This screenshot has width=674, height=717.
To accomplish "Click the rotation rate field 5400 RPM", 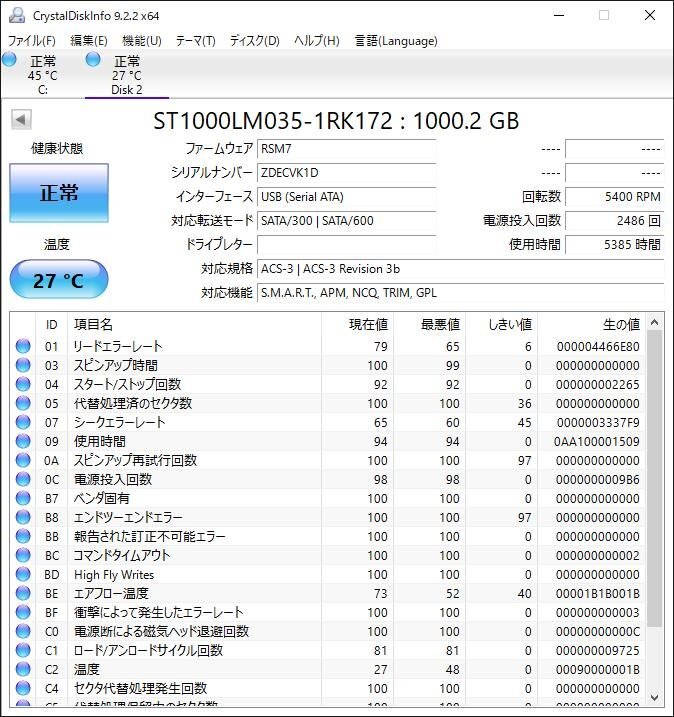I will (615, 197).
